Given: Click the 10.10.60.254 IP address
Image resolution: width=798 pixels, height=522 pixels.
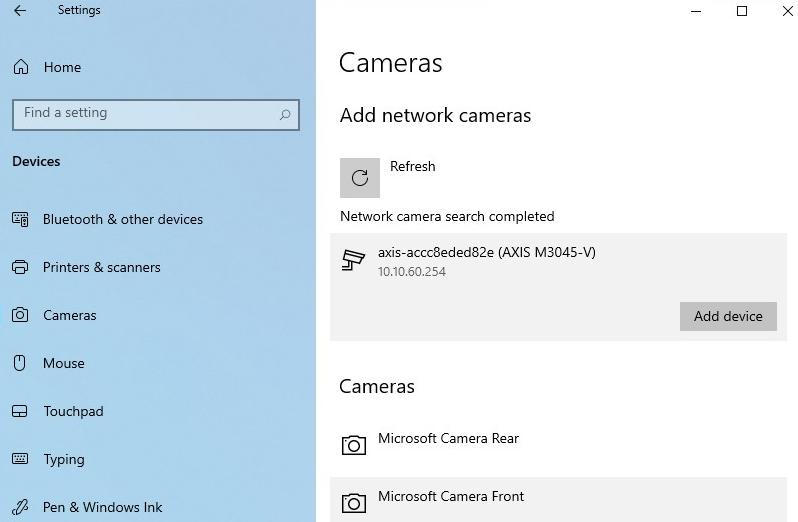Looking at the screenshot, I should [412, 272].
